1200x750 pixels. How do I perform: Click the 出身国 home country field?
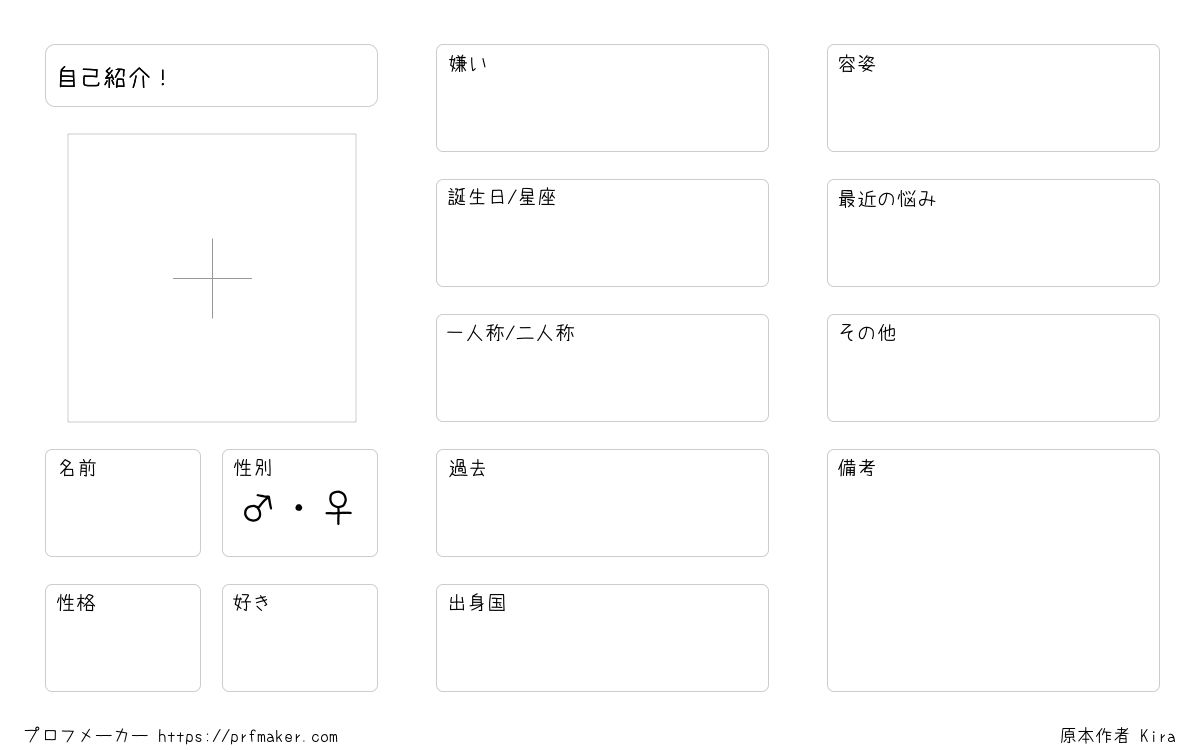pos(602,638)
